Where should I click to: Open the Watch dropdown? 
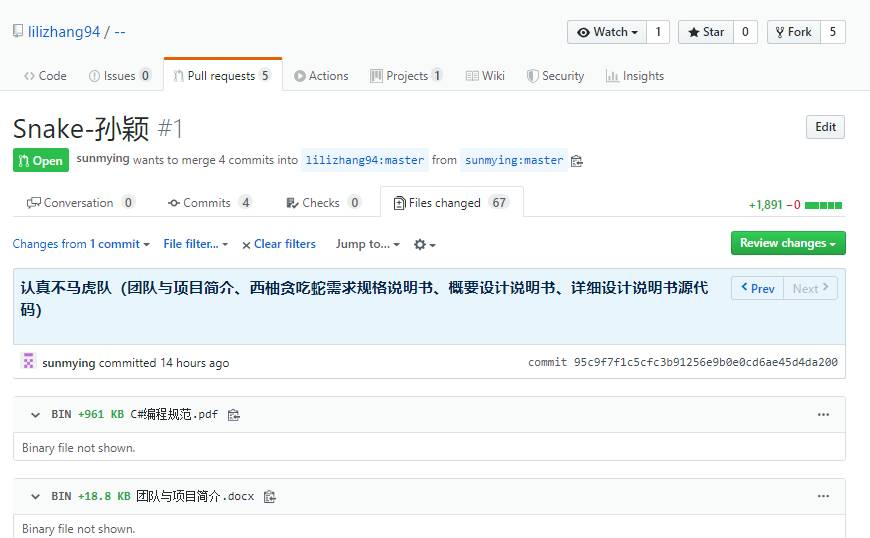[x=606, y=32]
